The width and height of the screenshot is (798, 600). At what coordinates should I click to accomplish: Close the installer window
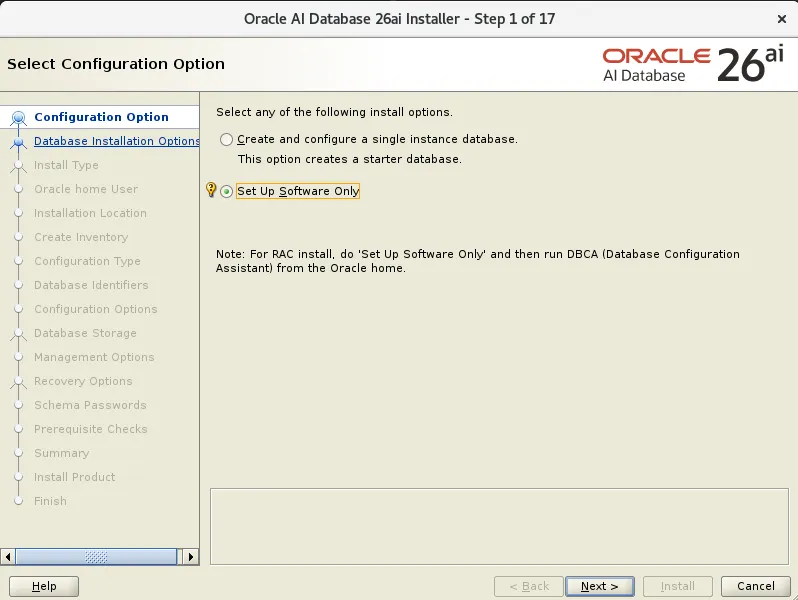pyautogui.click(x=782, y=19)
